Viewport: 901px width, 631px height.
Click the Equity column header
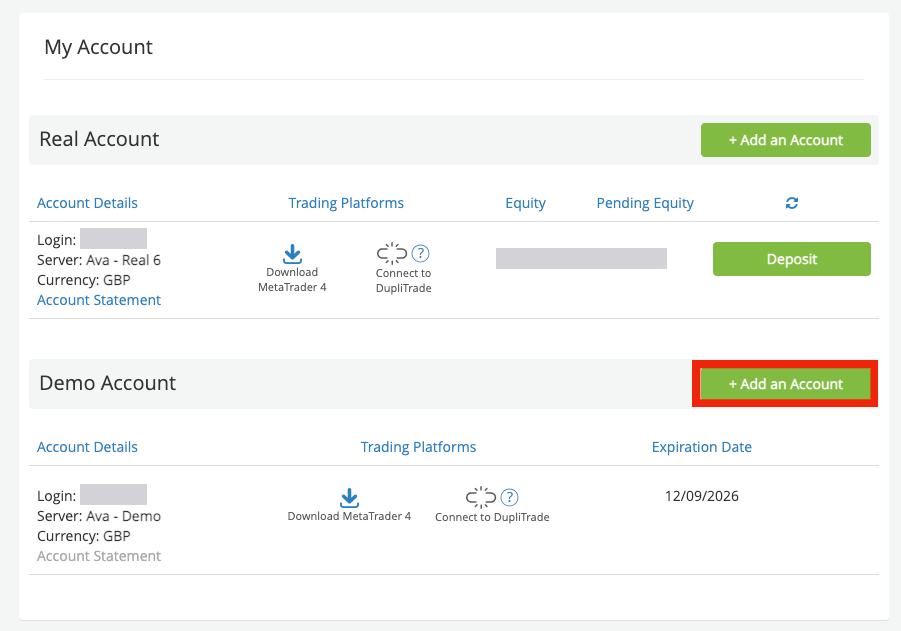click(525, 203)
